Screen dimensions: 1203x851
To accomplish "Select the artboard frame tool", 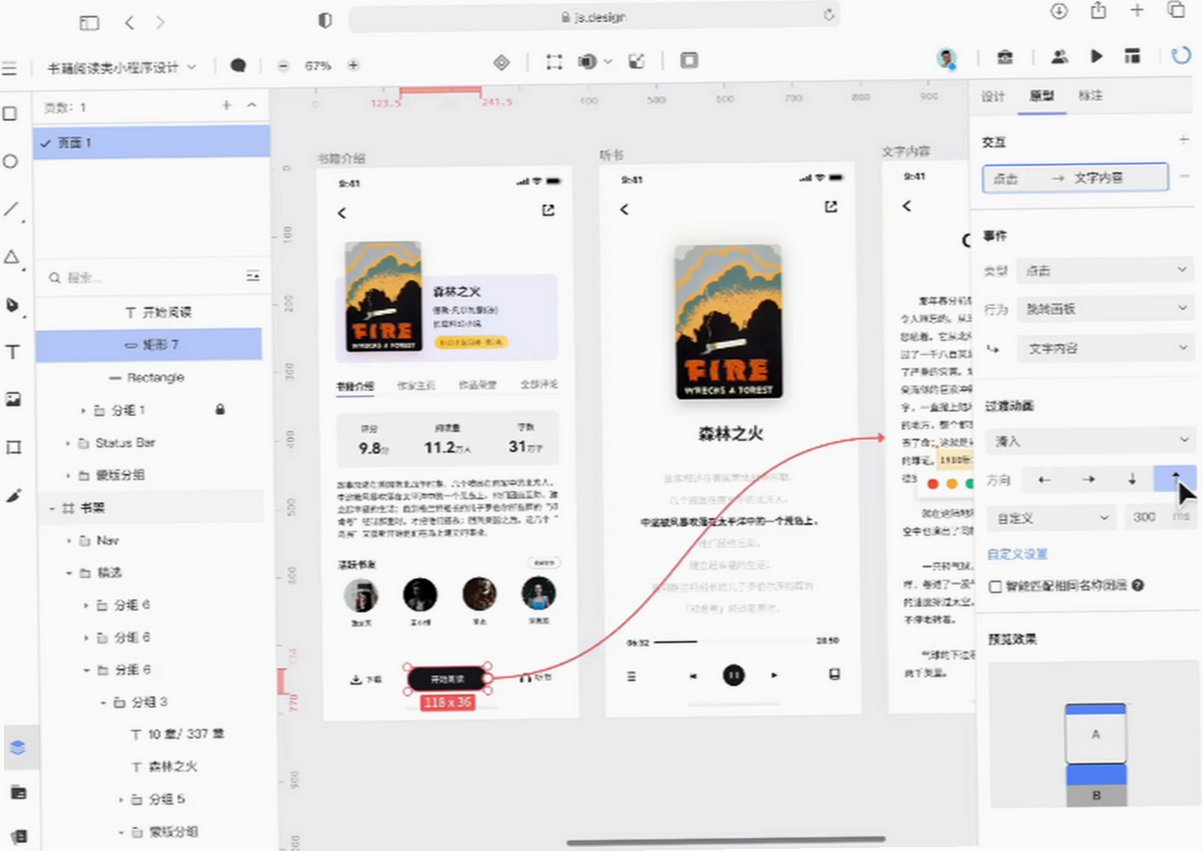I will tap(12, 446).
